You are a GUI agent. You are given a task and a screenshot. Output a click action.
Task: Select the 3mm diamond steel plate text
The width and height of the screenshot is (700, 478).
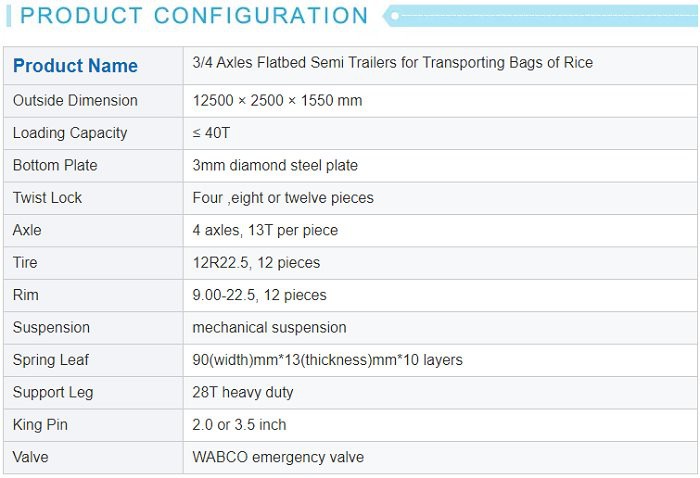pos(275,165)
